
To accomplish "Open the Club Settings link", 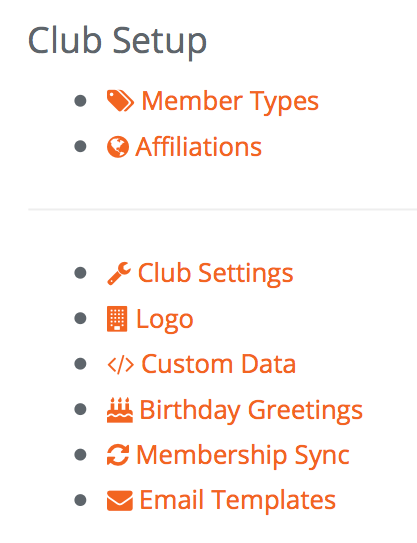I will [x=215, y=274].
